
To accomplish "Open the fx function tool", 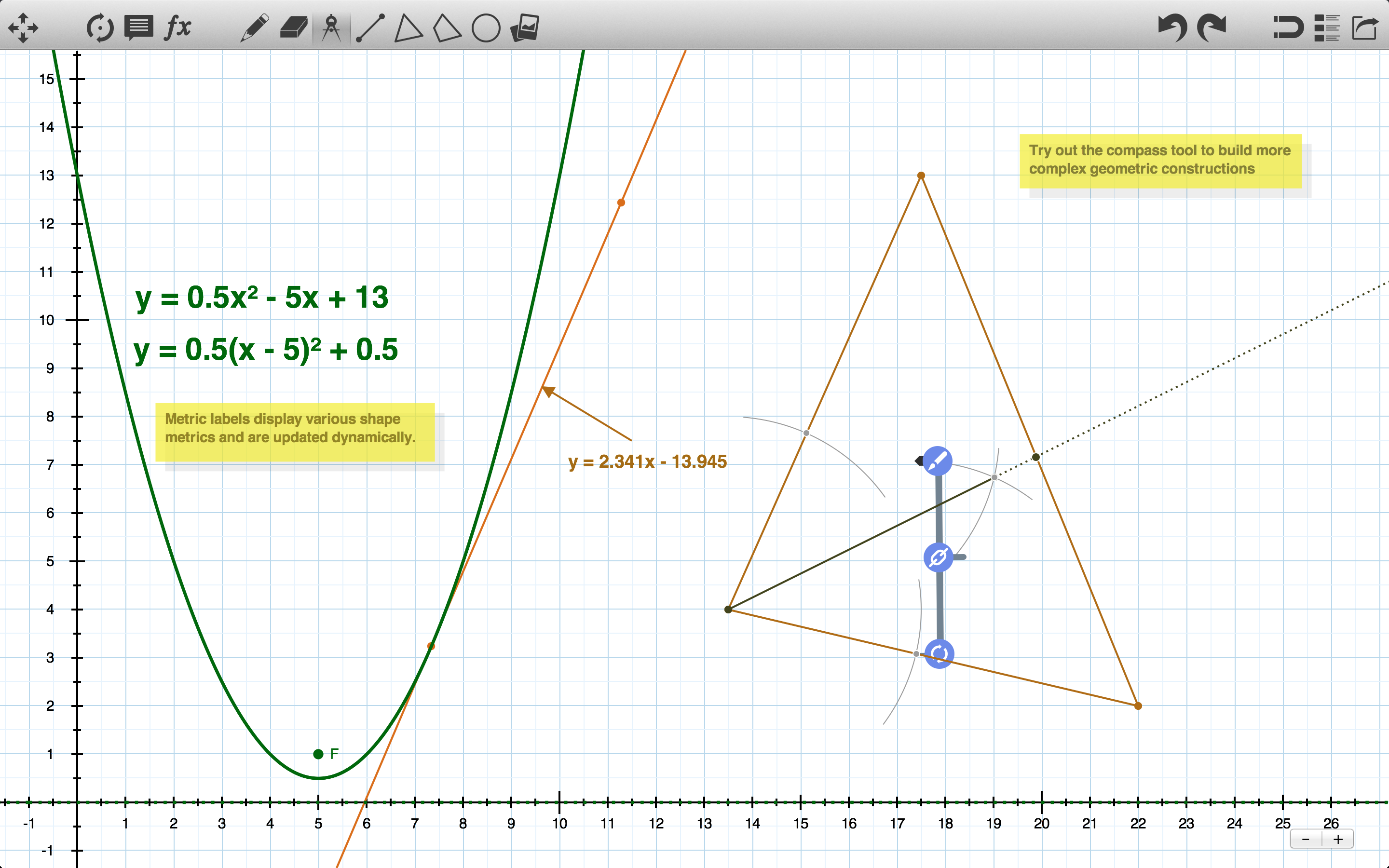I will [178, 27].
